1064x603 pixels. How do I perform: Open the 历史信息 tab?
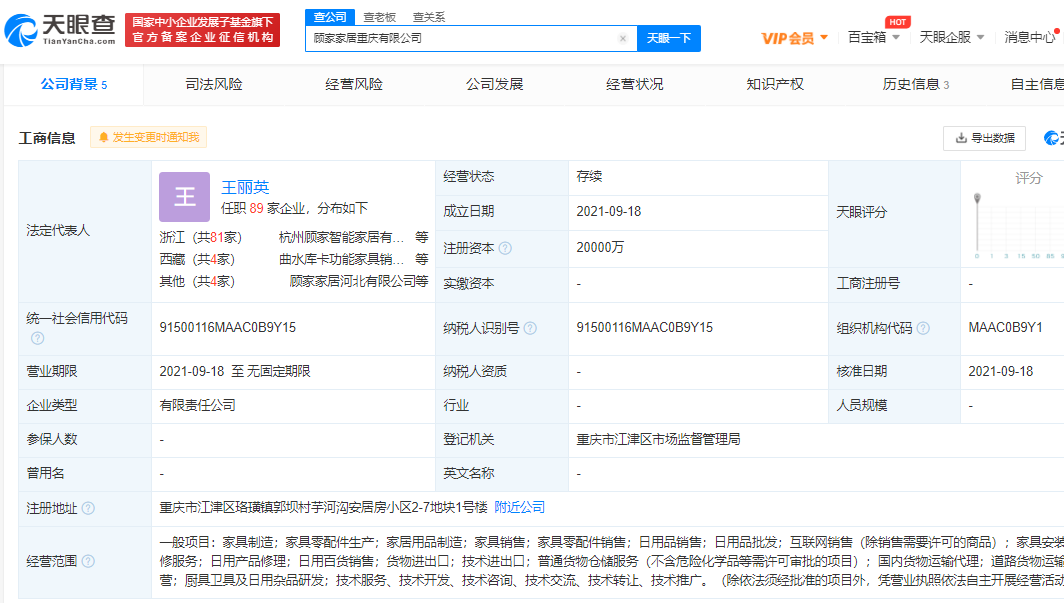coord(915,85)
